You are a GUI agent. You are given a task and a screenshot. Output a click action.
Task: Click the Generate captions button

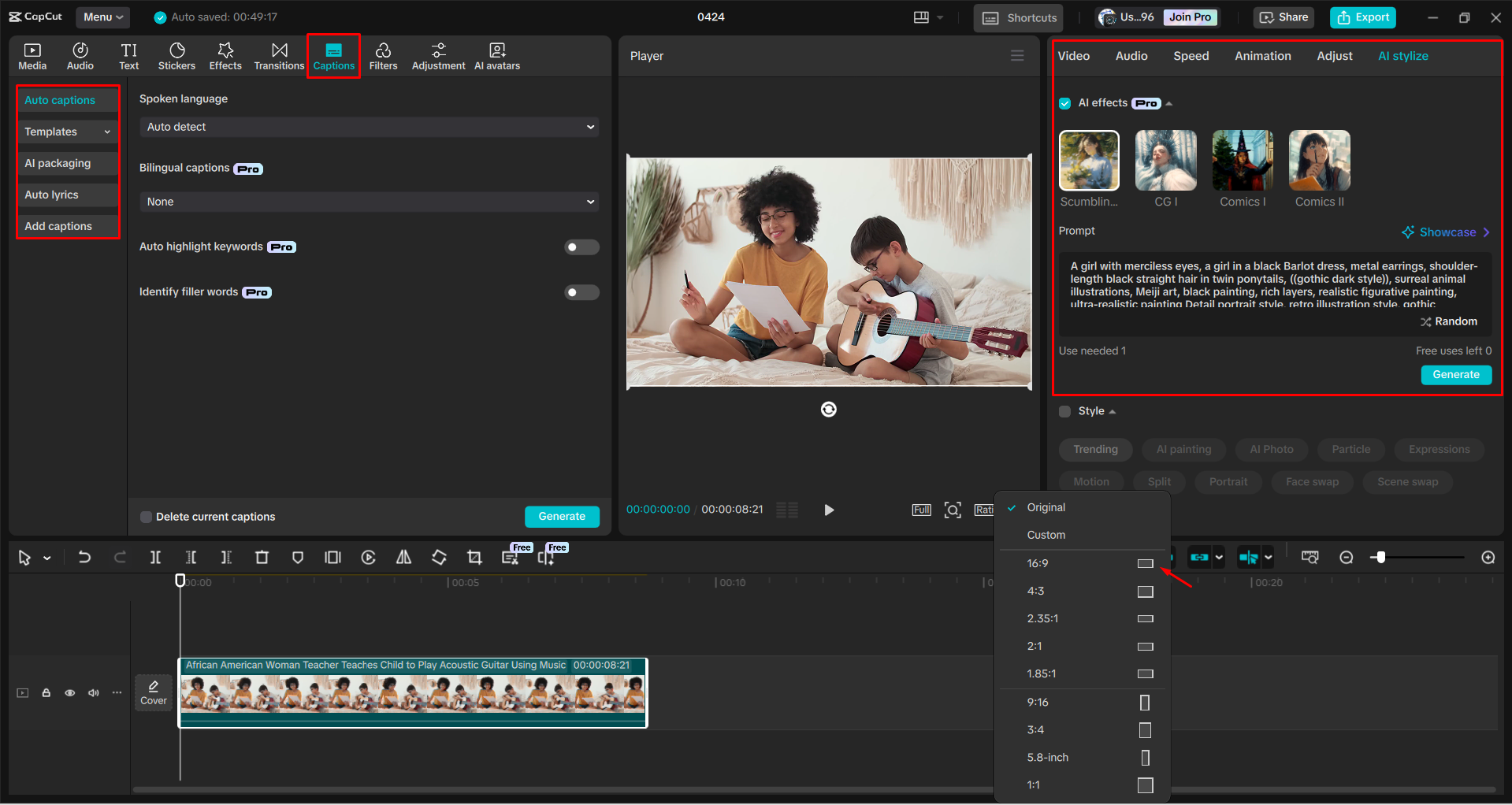click(562, 516)
